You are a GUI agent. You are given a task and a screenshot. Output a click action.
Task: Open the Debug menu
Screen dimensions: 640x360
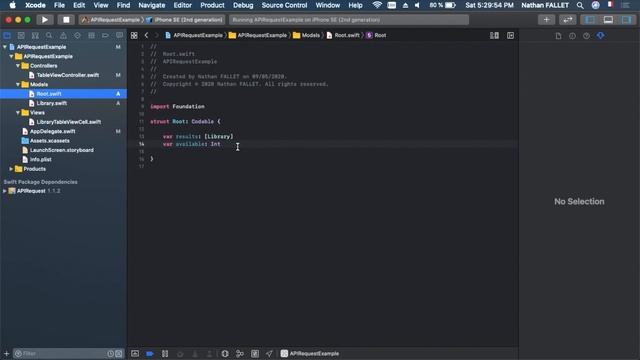click(243, 5)
